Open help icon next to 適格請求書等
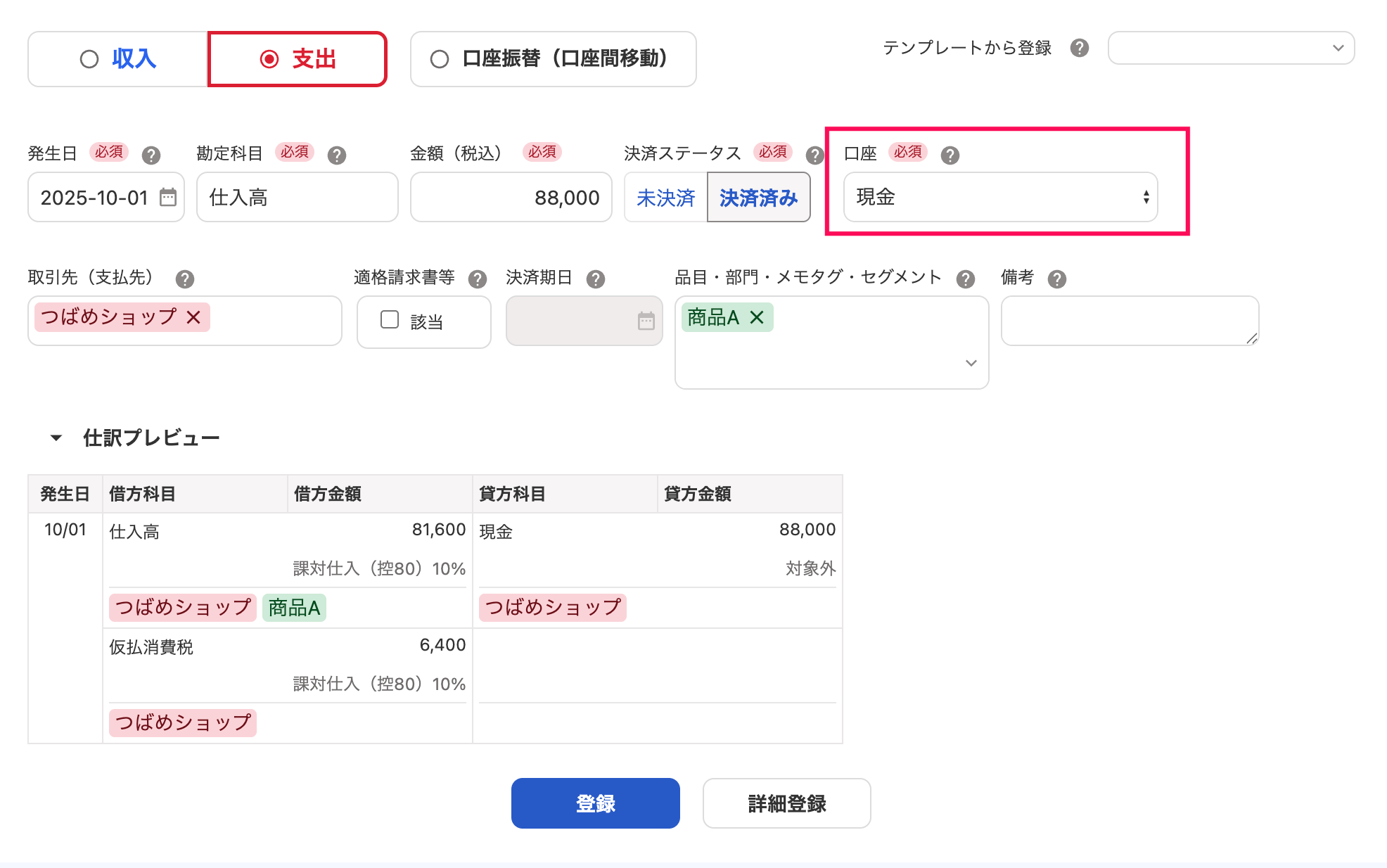Screen dimensions: 1387x868 [478, 279]
